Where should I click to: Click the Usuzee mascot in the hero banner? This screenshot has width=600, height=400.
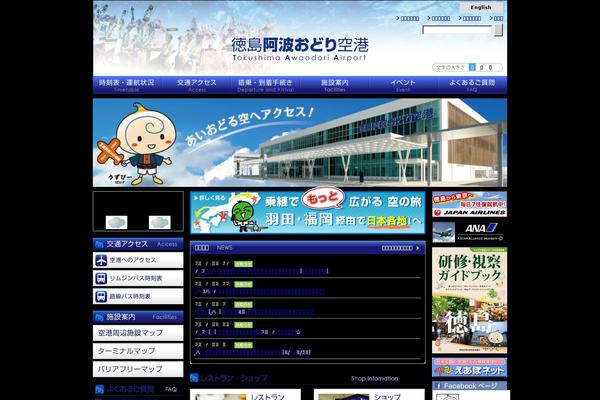[137, 144]
